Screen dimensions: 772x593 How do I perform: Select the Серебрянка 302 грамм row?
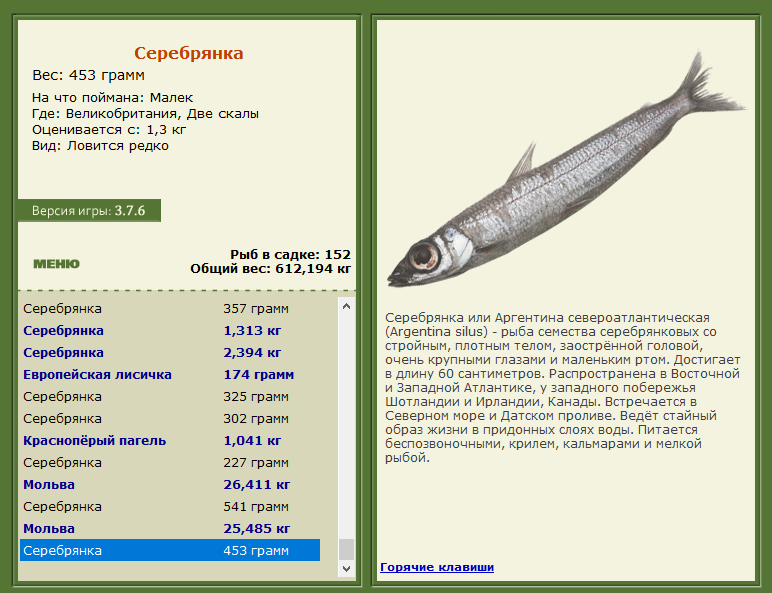(170, 419)
